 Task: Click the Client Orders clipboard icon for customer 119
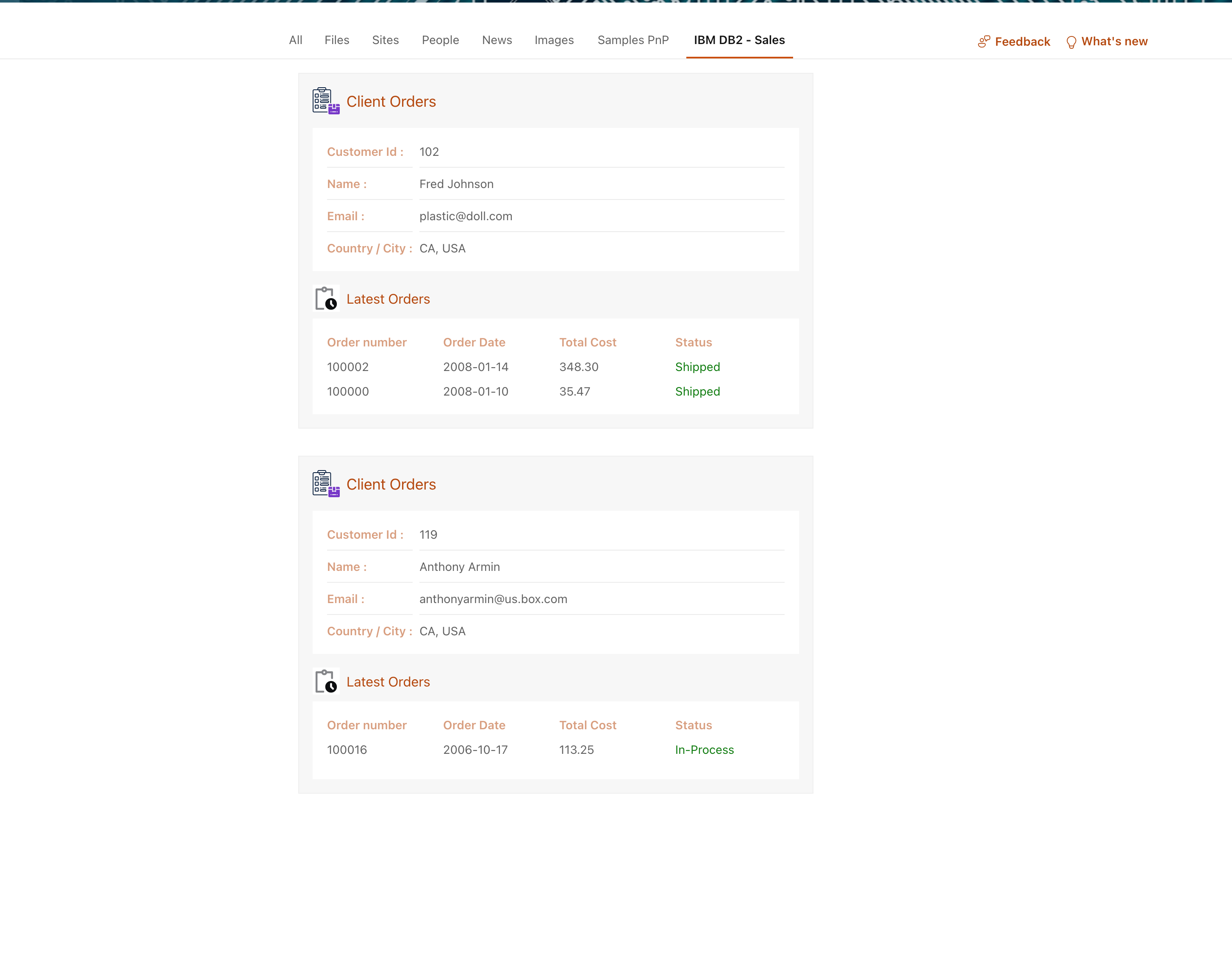click(x=326, y=484)
